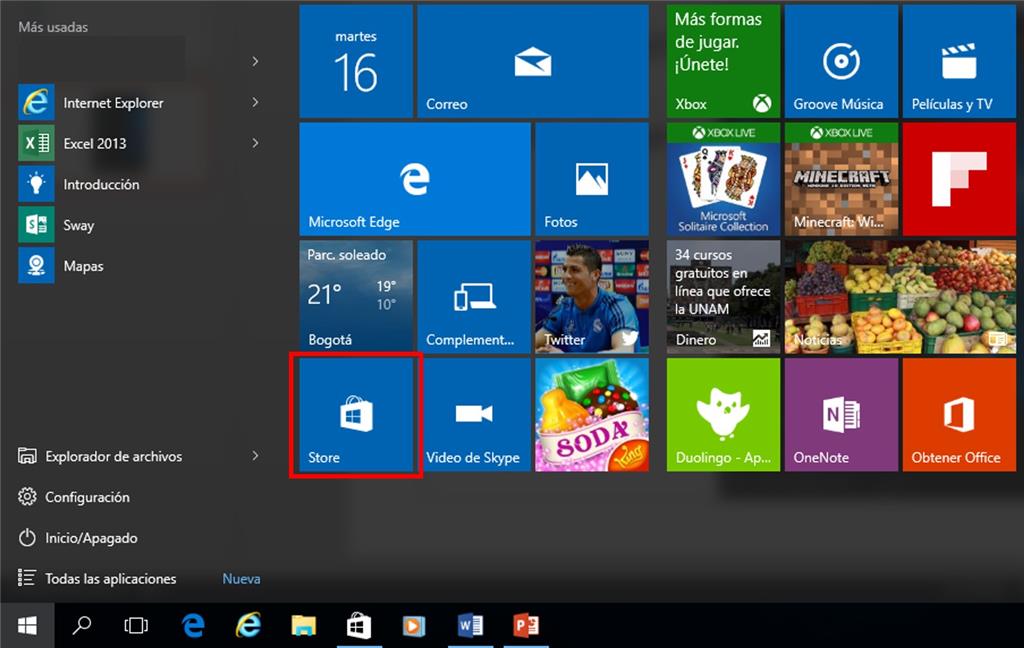Launch the Duolingo tile
The image size is (1024, 648).
723,415
